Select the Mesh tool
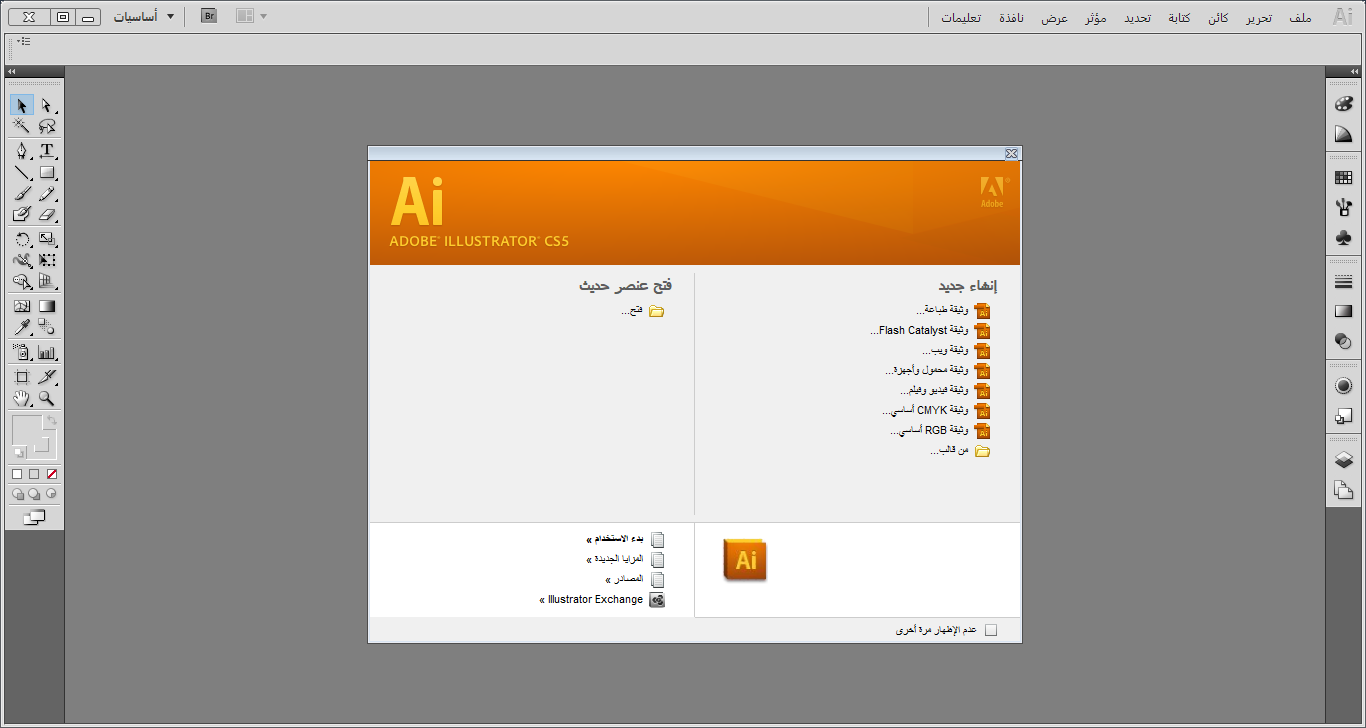Screen dimensions: 1366x728 (x=22, y=306)
